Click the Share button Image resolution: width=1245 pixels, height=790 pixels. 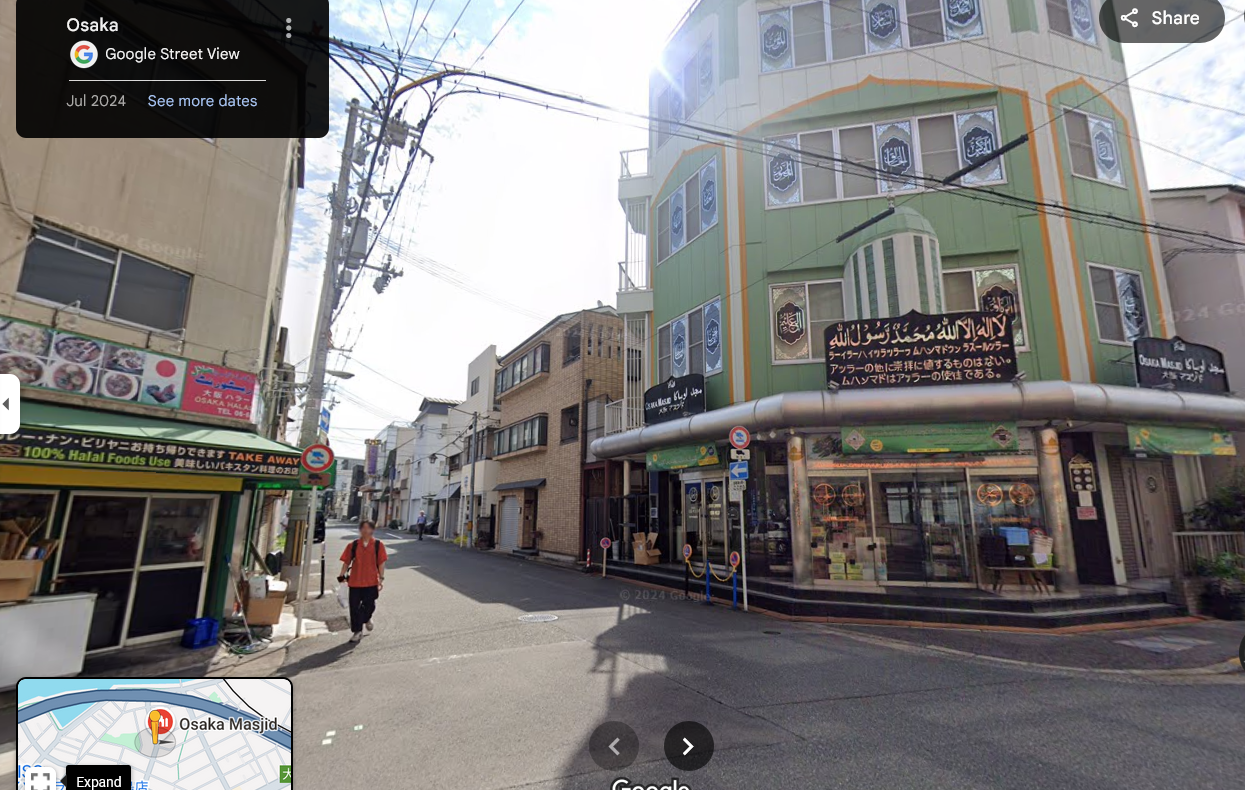click(x=1161, y=18)
